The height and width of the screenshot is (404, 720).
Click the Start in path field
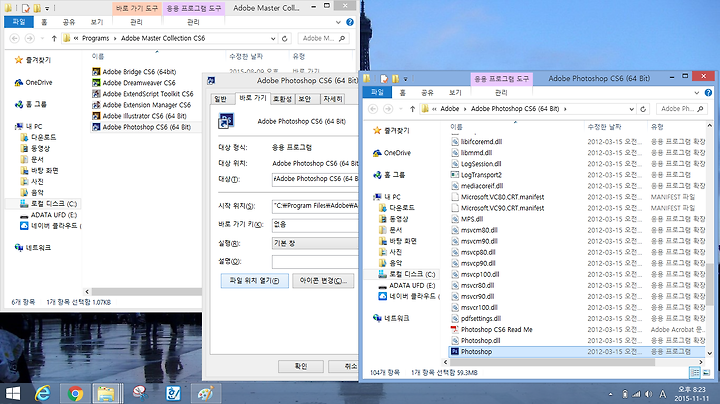[x=315, y=206]
